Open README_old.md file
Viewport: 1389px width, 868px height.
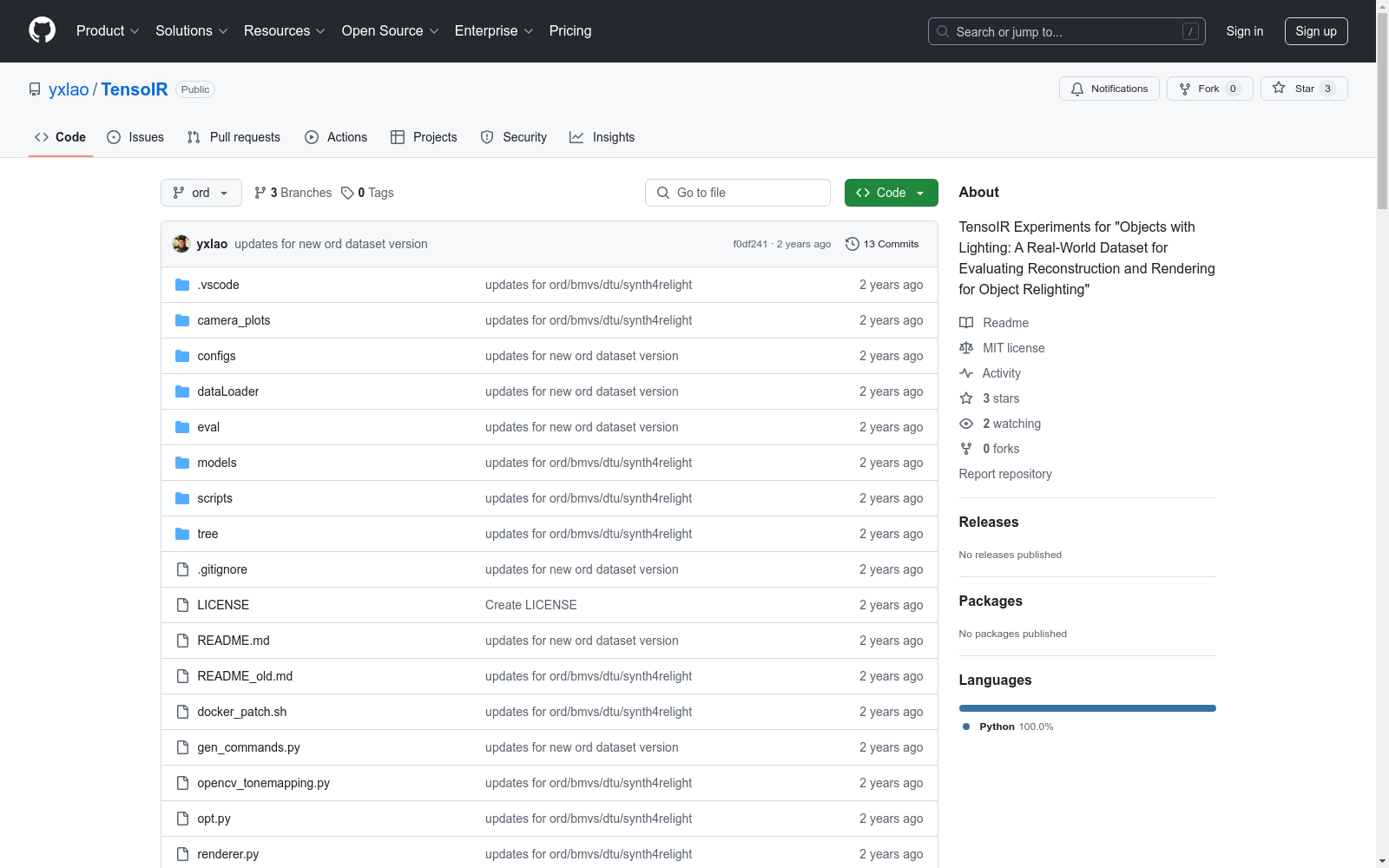pyautogui.click(x=245, y=676)
